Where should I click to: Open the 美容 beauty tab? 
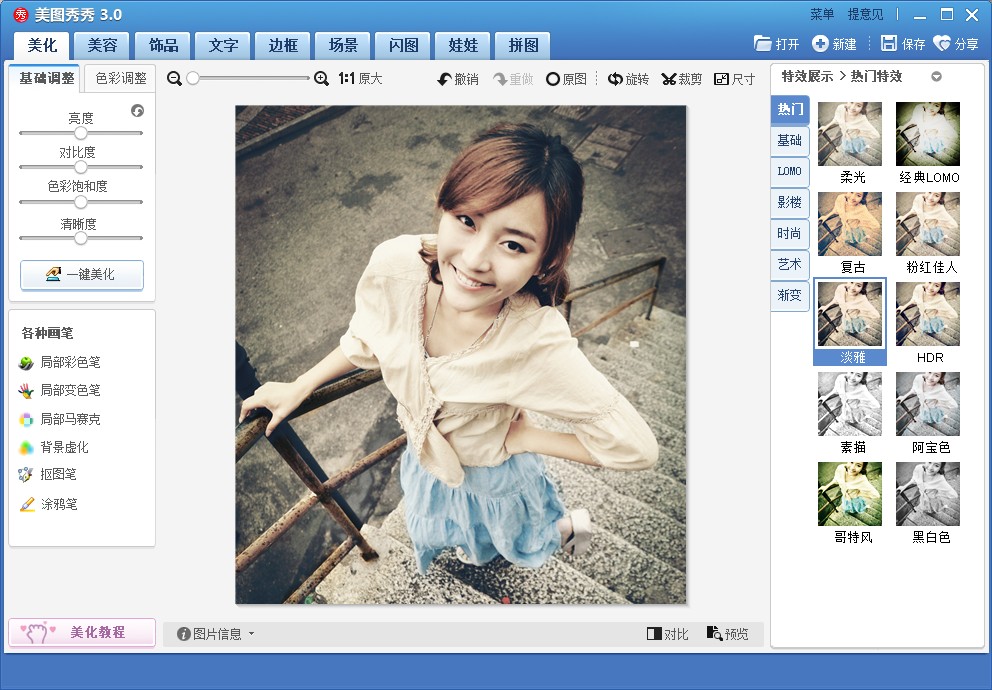click(102, 46)
